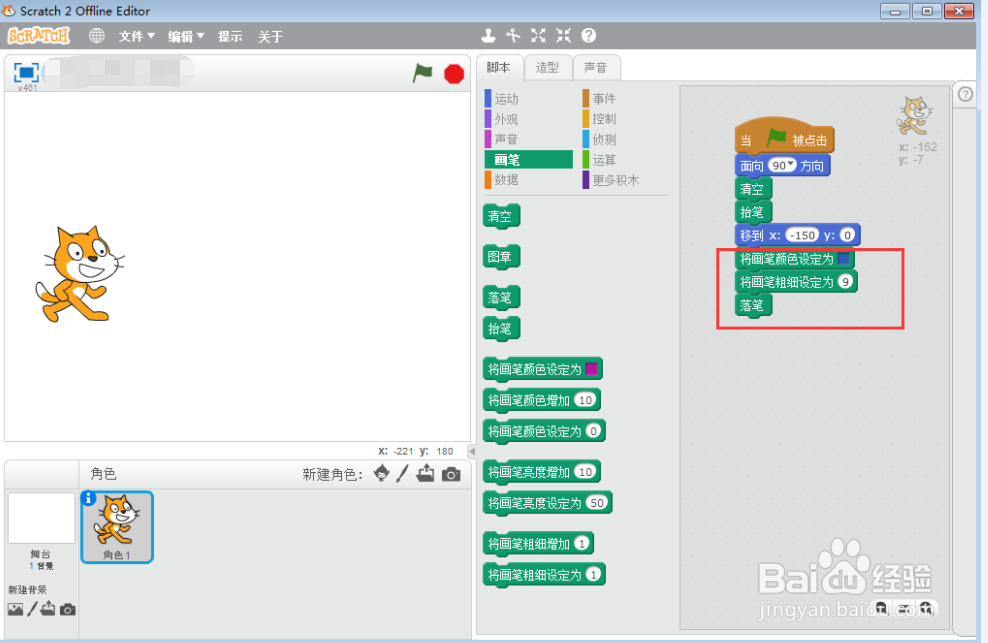
Task: Click the 抬笔 block in palette
Action: click(501, 328)
